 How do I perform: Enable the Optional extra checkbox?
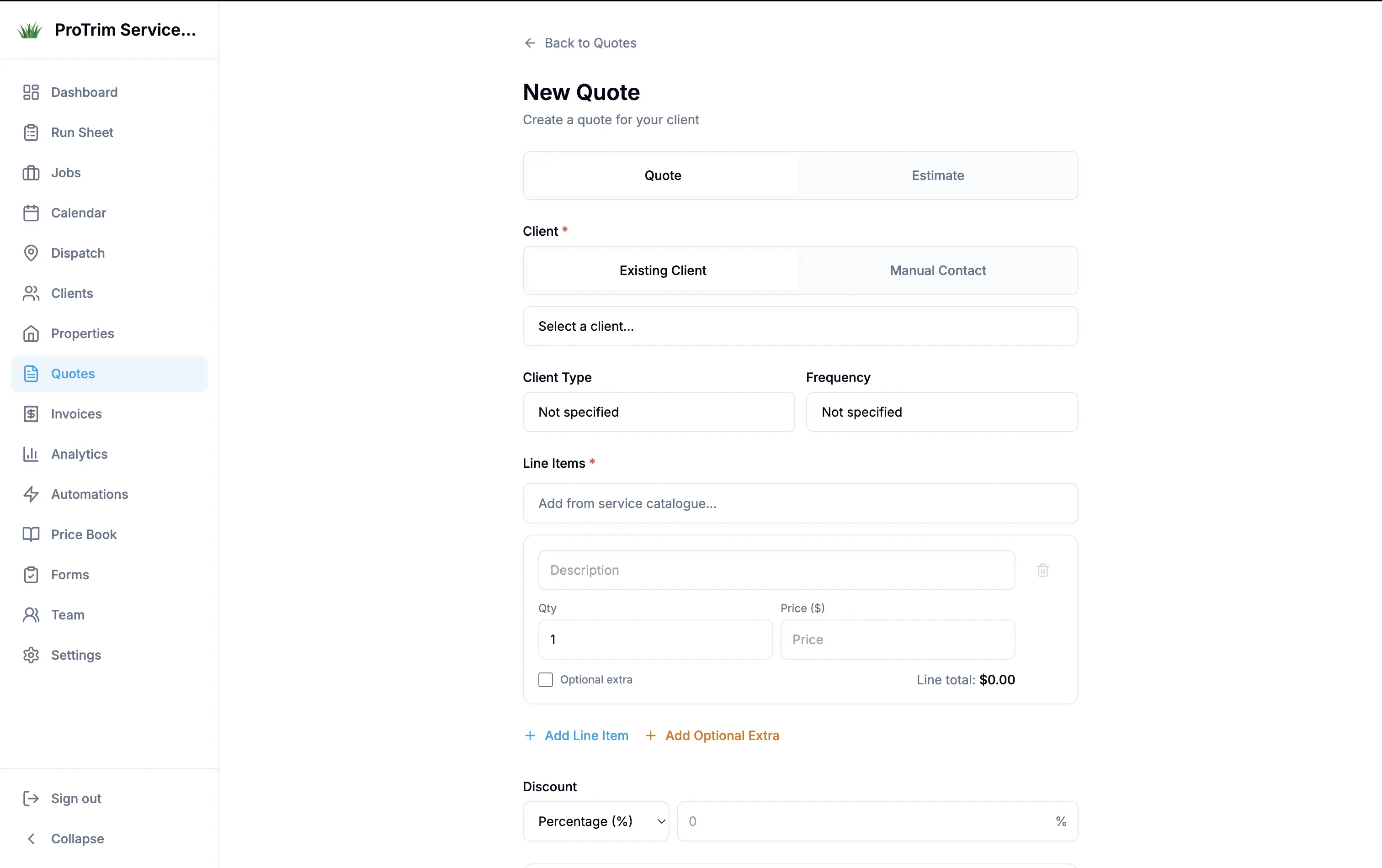click(545, 679)
